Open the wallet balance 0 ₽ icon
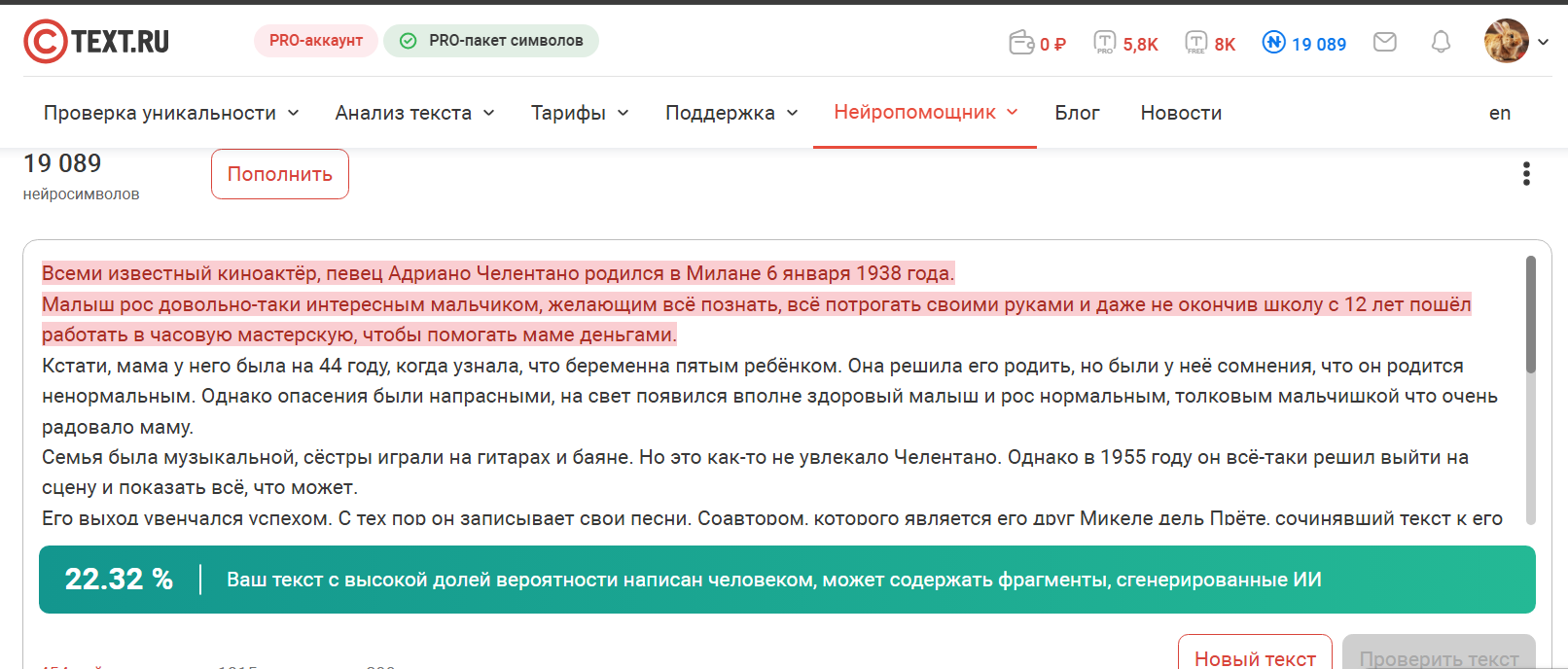Viewport: 1568px width, 669px height. click(1037, 43)
